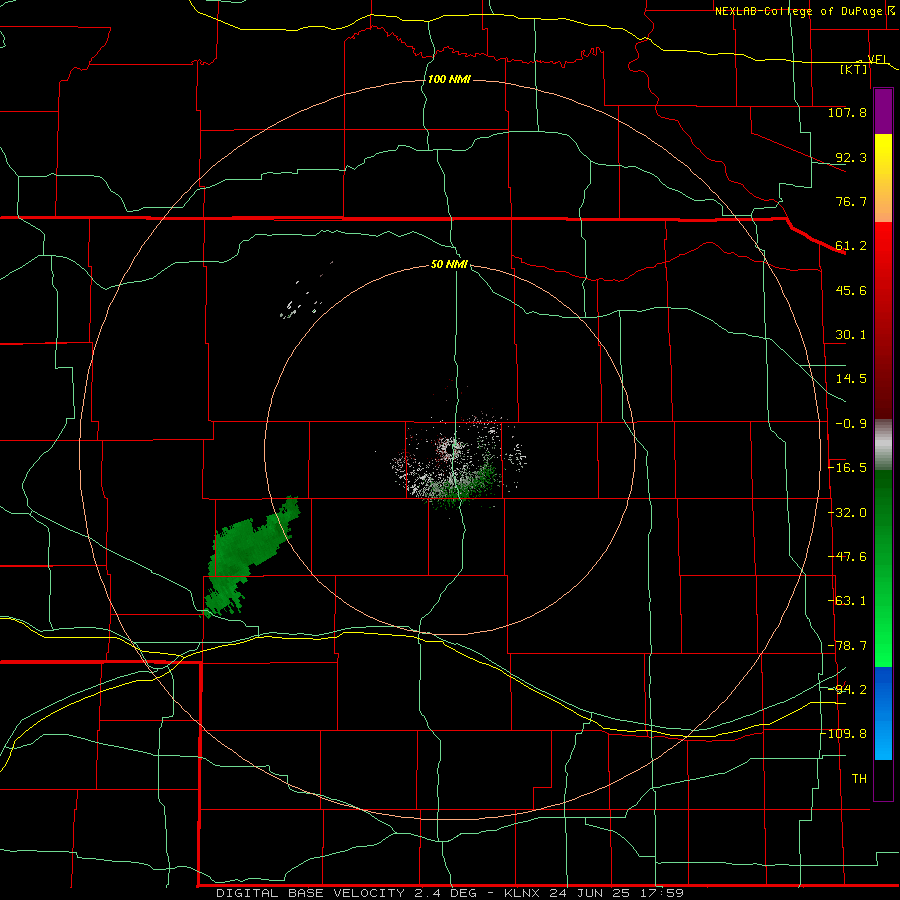
Task: Click the 92.3 velocity scale value
Action: 851,157
